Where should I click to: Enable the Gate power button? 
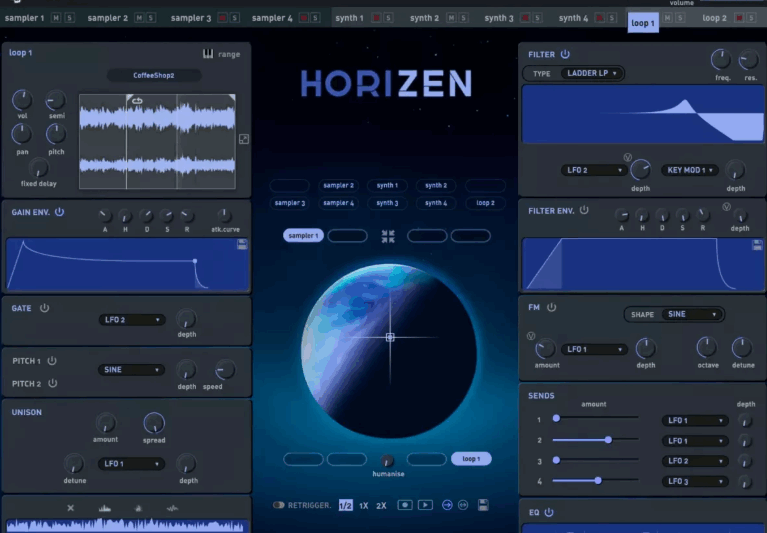coord(45,308)
